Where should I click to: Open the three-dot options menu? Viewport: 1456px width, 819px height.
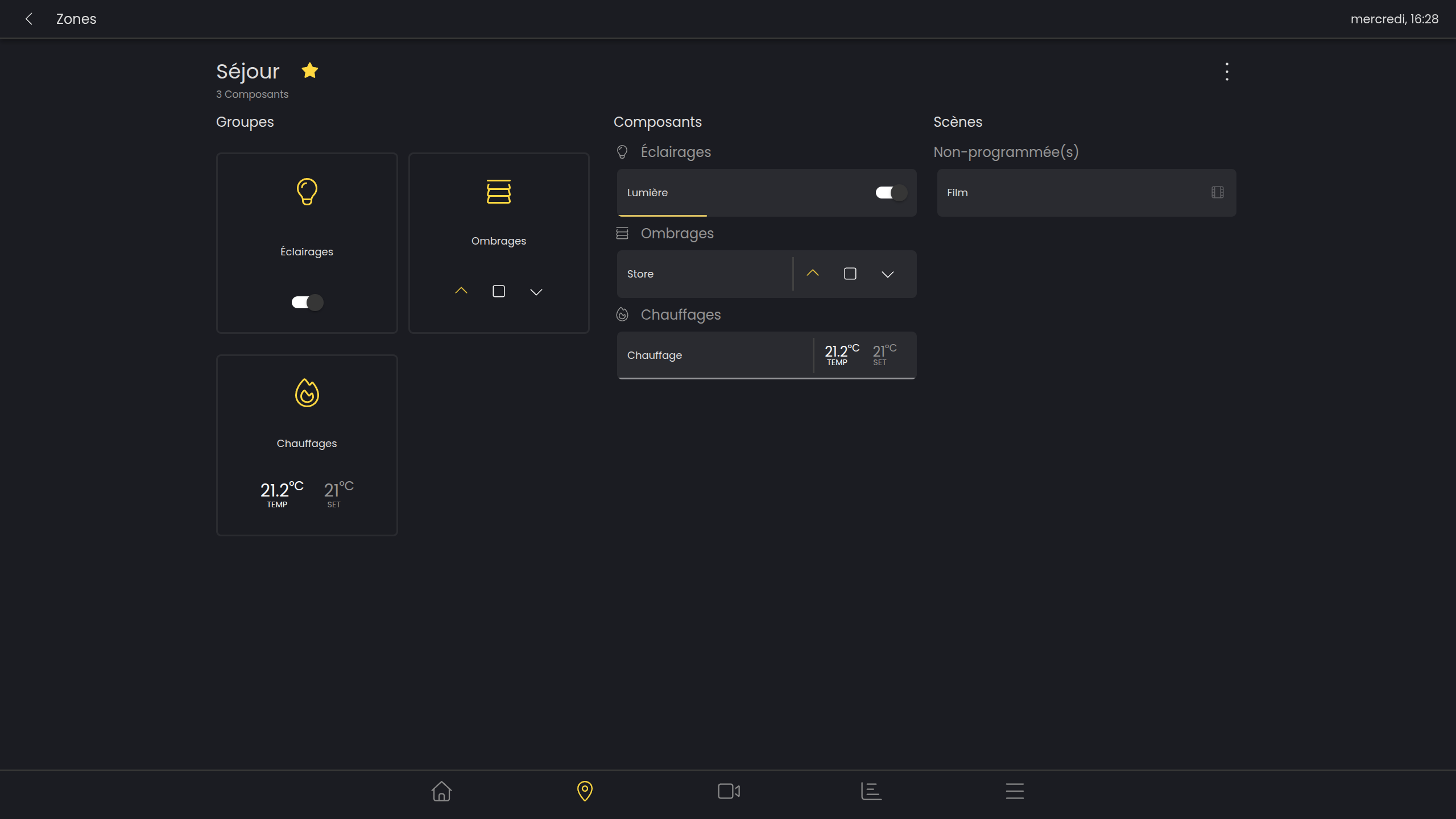1227,72
